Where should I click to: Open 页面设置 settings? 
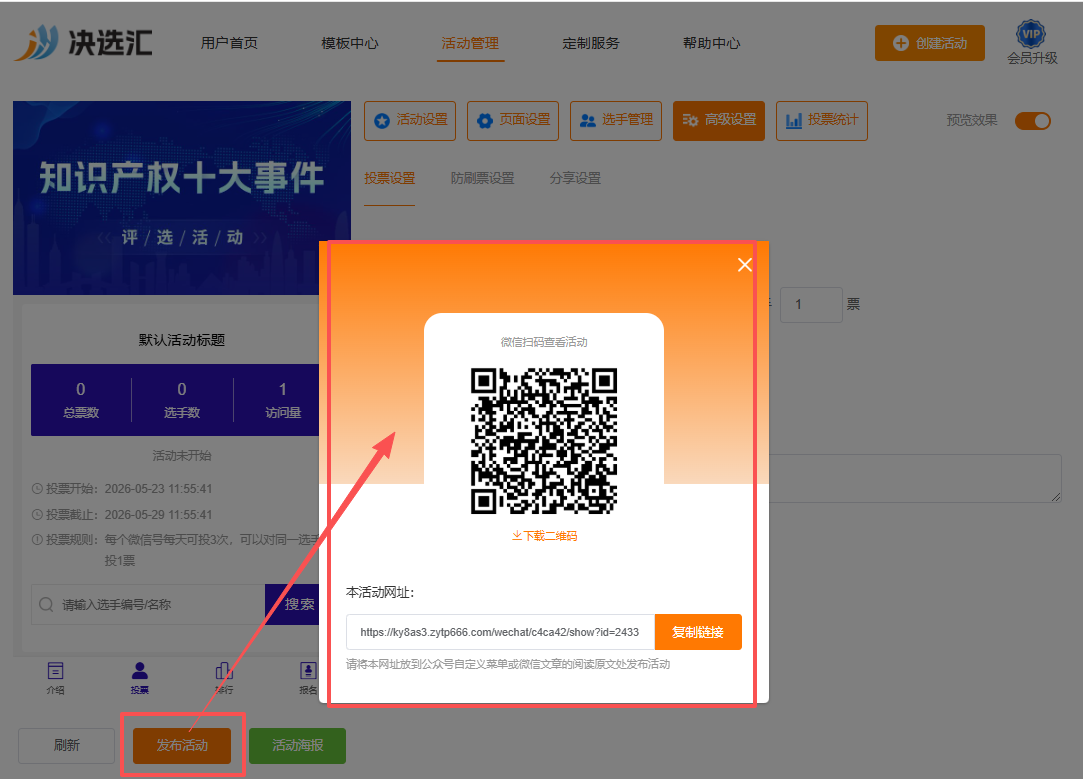(x=513, y=121)
